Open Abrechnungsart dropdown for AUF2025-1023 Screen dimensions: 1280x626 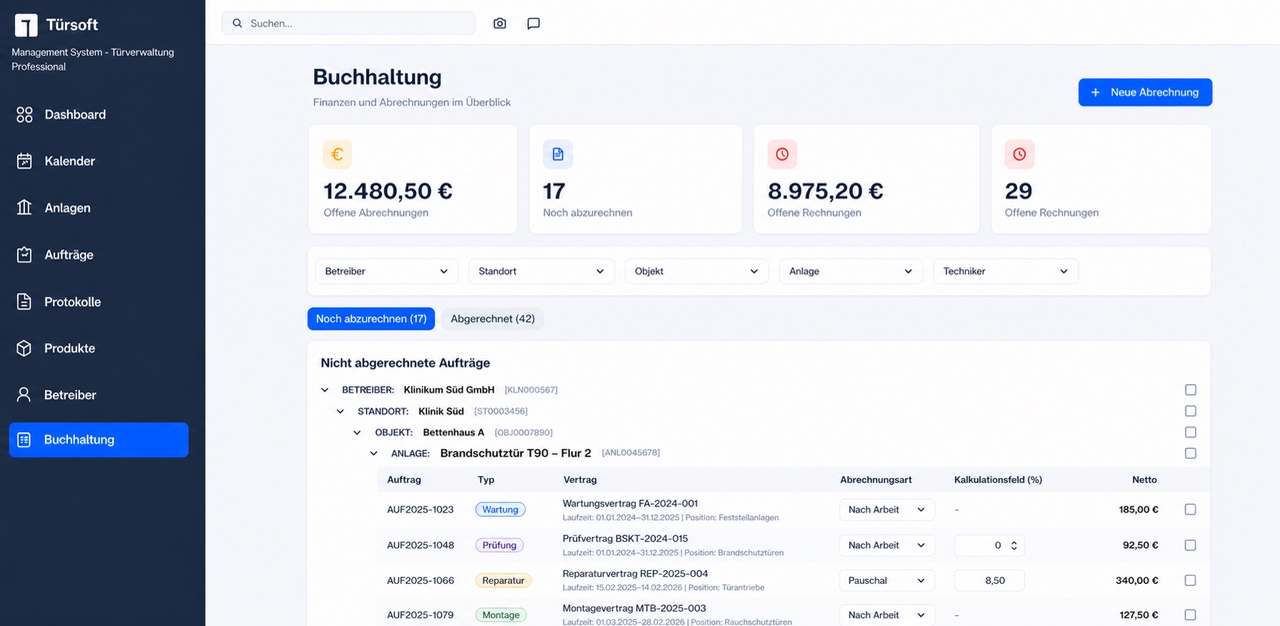887,509
